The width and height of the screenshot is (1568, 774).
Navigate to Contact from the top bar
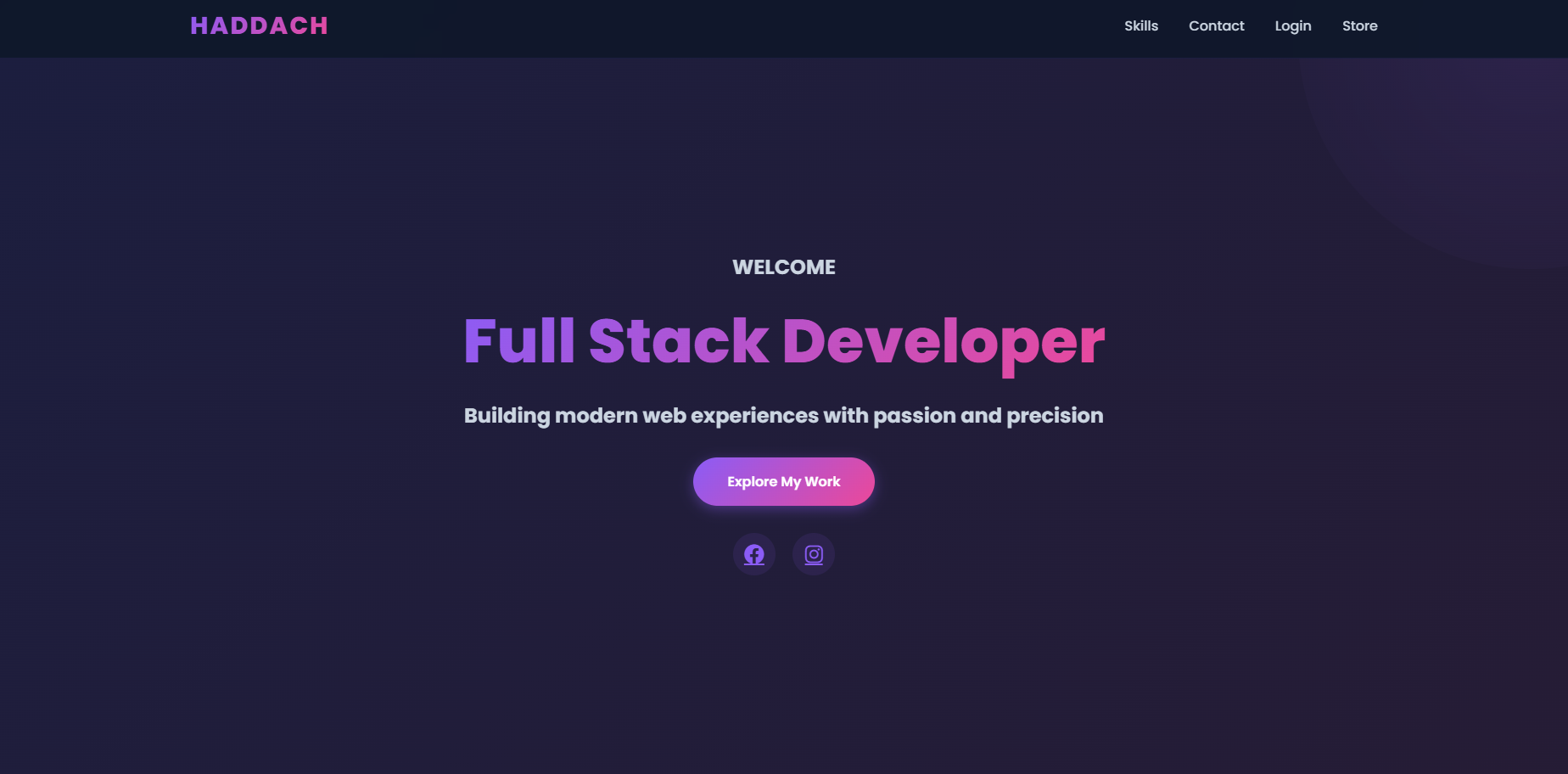click(x=1217, y=25)
